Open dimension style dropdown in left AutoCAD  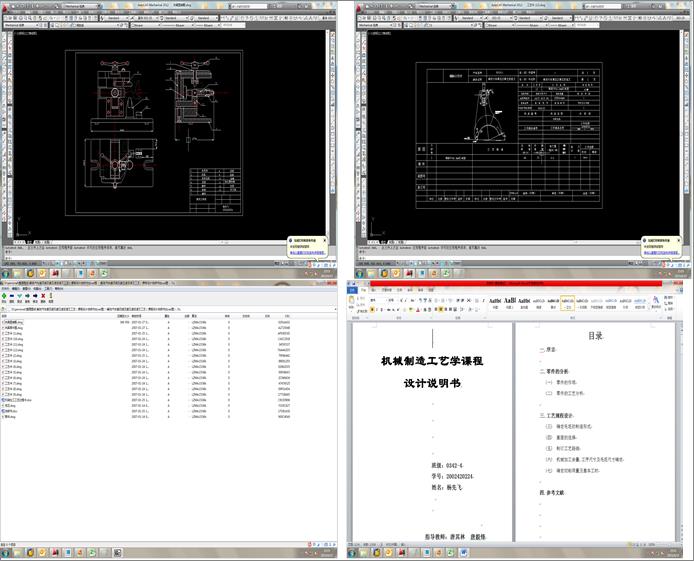pos(146,18)
